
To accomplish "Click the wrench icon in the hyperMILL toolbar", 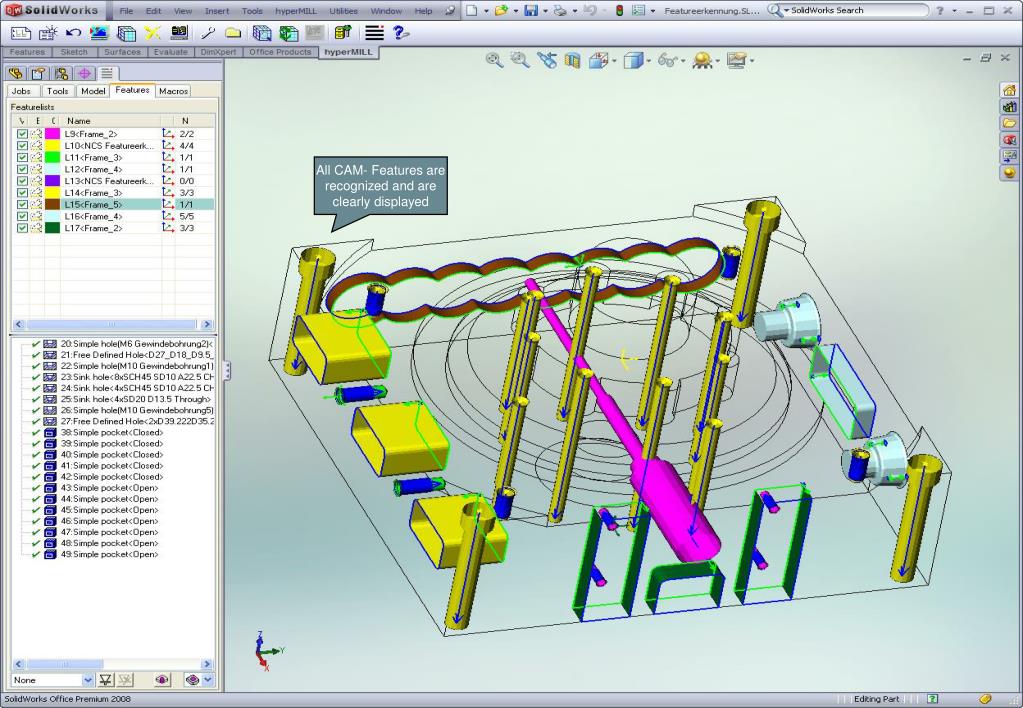I will (x=208, y=33).
